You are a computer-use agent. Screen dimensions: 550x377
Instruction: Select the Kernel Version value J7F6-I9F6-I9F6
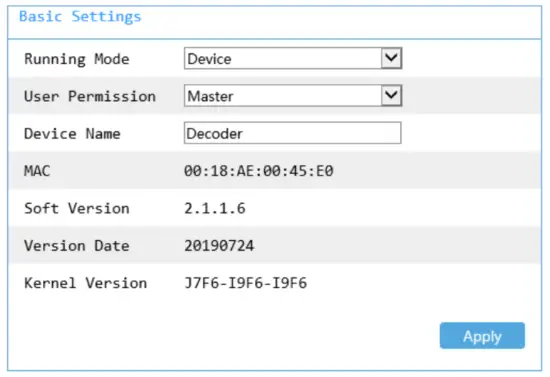(246, 283)
